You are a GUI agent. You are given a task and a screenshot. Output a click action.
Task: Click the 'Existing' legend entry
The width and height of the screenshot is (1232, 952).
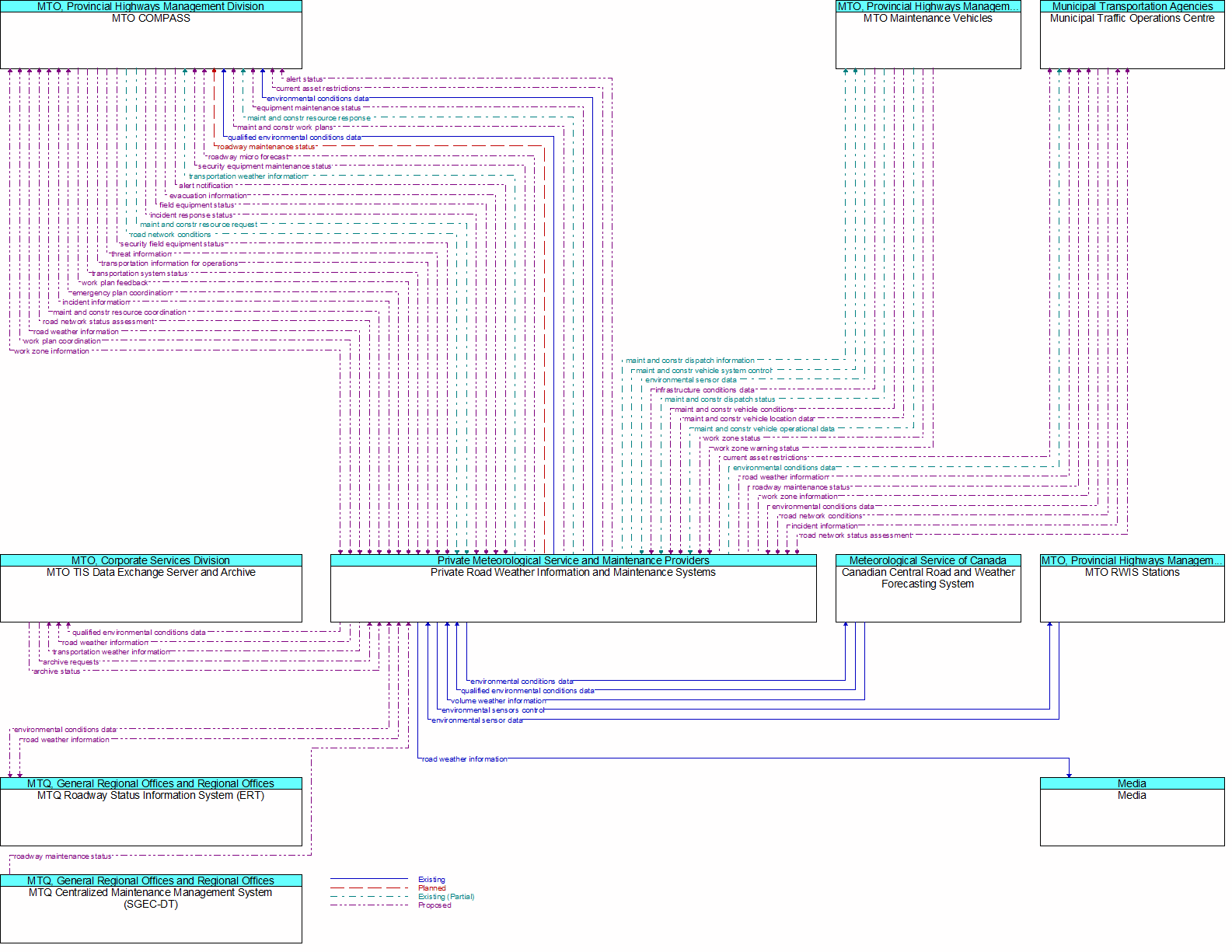coord(431,880)
